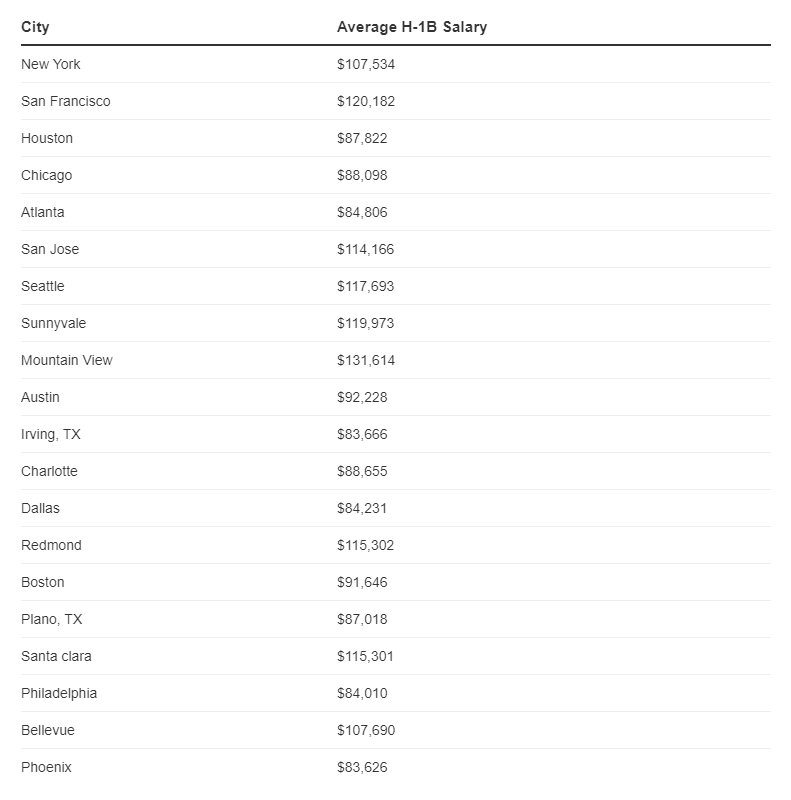The image size is (791, 800).
Task: Select the Boston city cell
Action: tap(43, 582)
